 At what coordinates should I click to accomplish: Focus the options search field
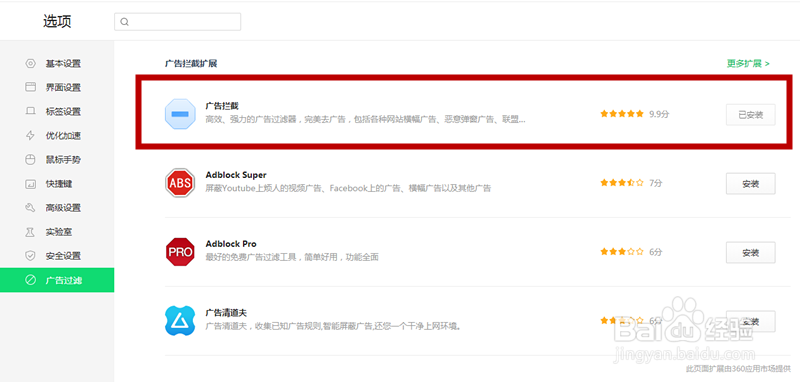coord(178,22)
